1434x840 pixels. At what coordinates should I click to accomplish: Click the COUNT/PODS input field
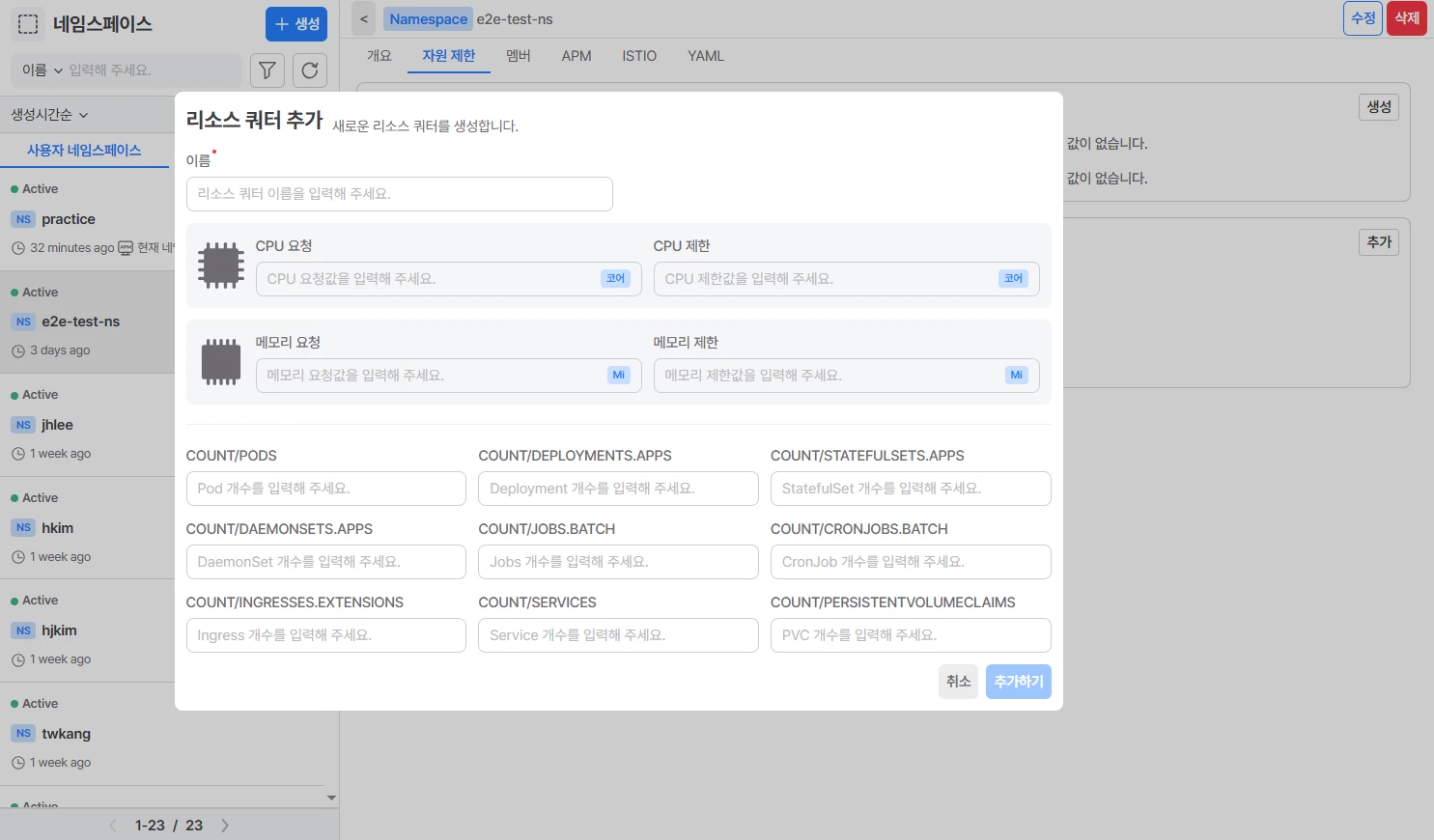(326, 489)
